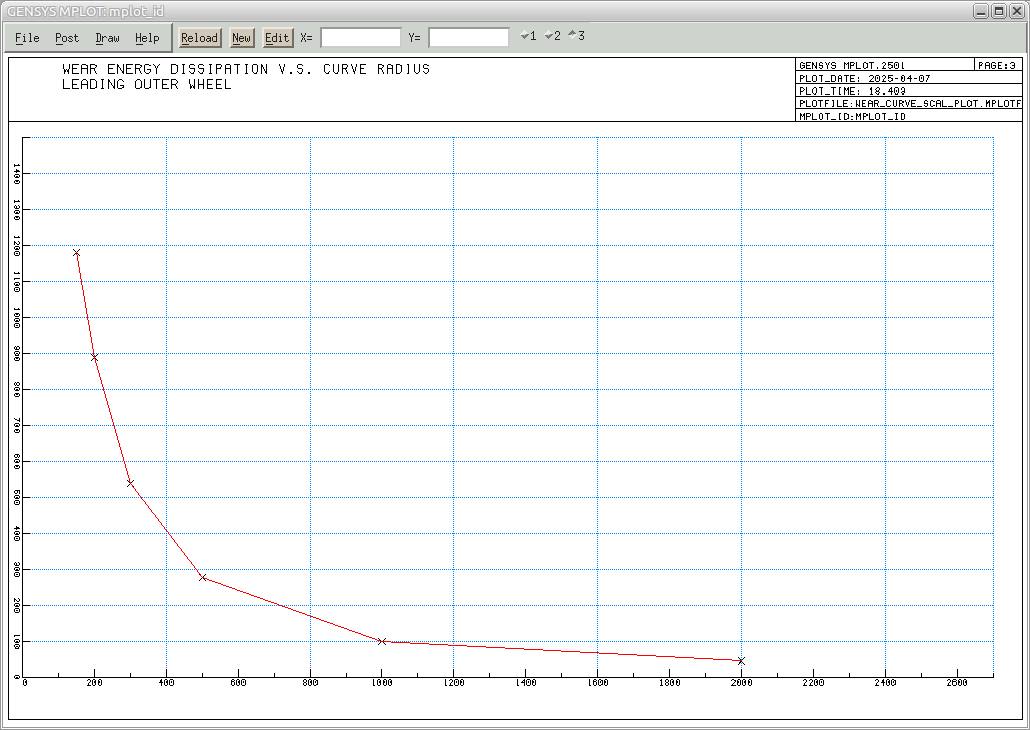Select the "2" zoom marker icon
The height and width of the screenshot is (730, 1030).
(x=551, y=36)
